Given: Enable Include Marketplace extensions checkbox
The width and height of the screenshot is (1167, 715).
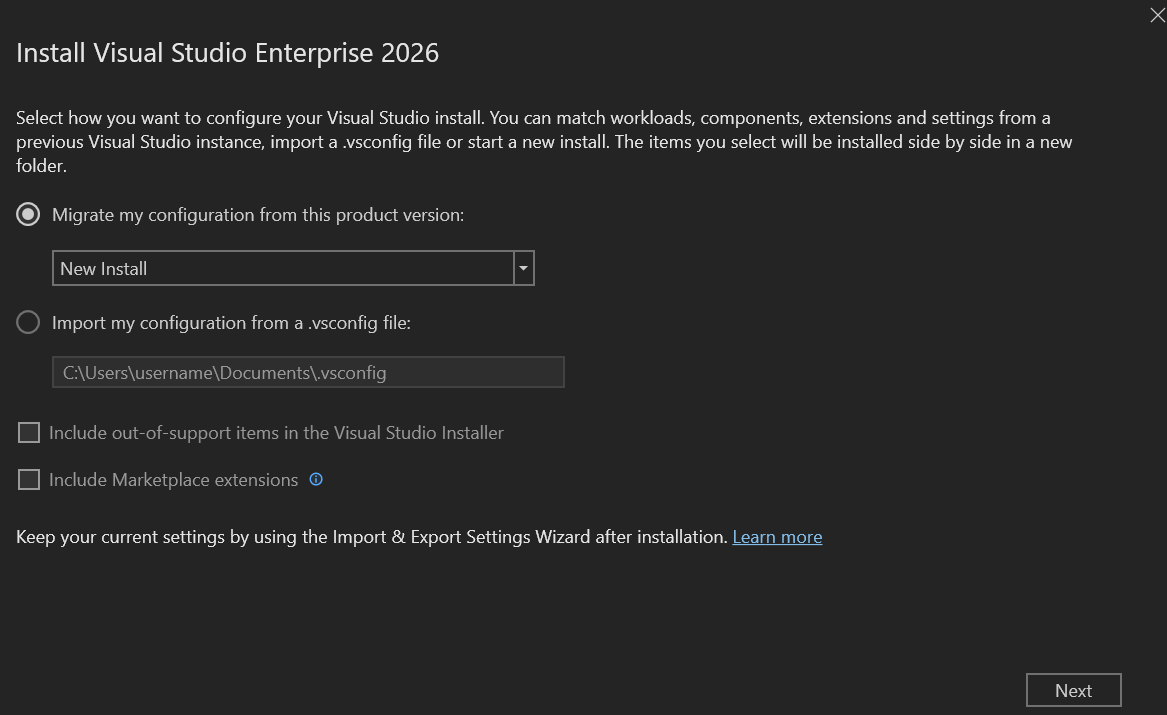Looking at the screenshot, I should click(x=28, y=479).
